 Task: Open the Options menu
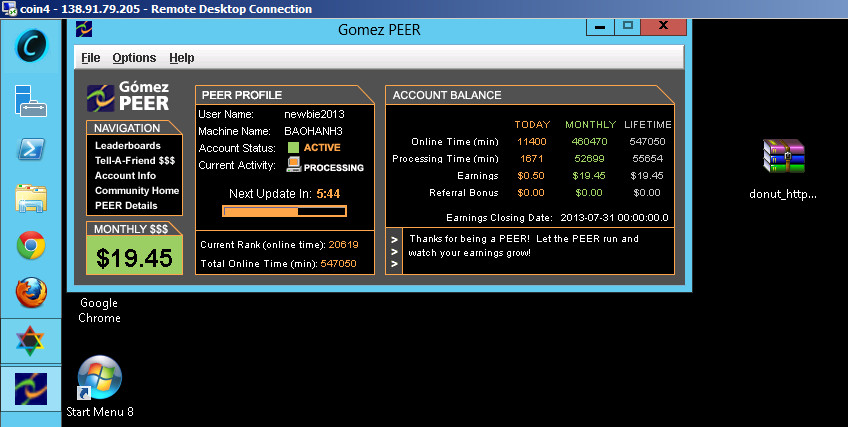[x=134, y=58]
